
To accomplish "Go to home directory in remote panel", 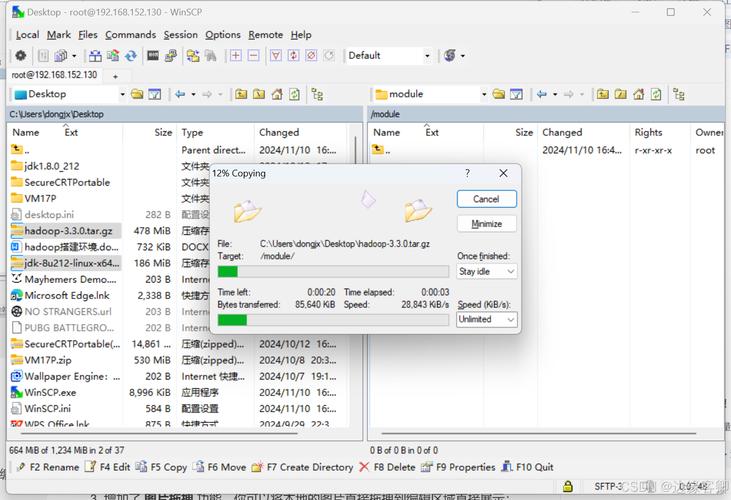I will tap(639, 94).
